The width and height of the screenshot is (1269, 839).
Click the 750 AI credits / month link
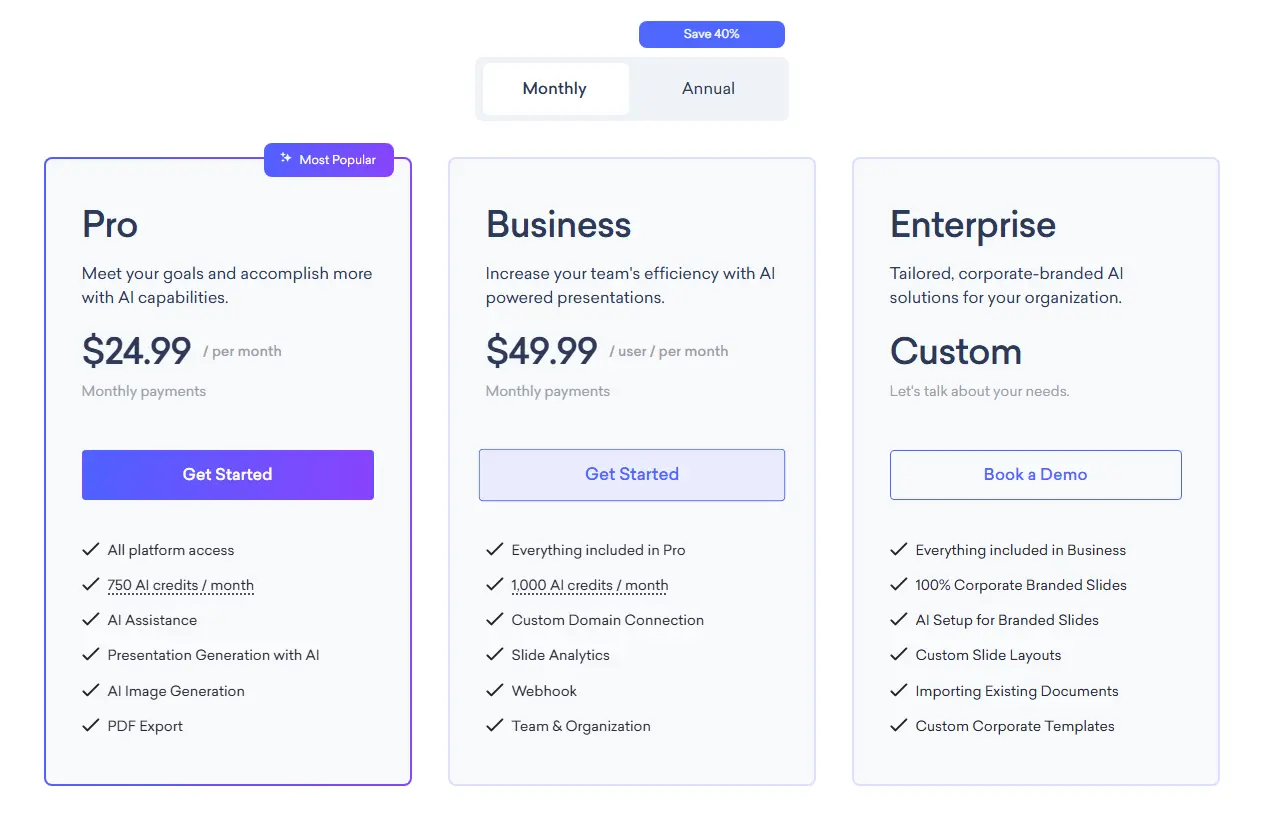click(181, 585)
